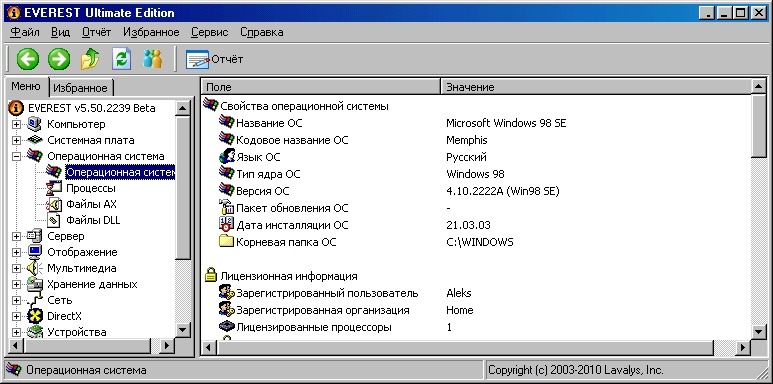Click the folder up-level toolbar icon
Viewport: 773px width, 384px height.
(90, 60)
